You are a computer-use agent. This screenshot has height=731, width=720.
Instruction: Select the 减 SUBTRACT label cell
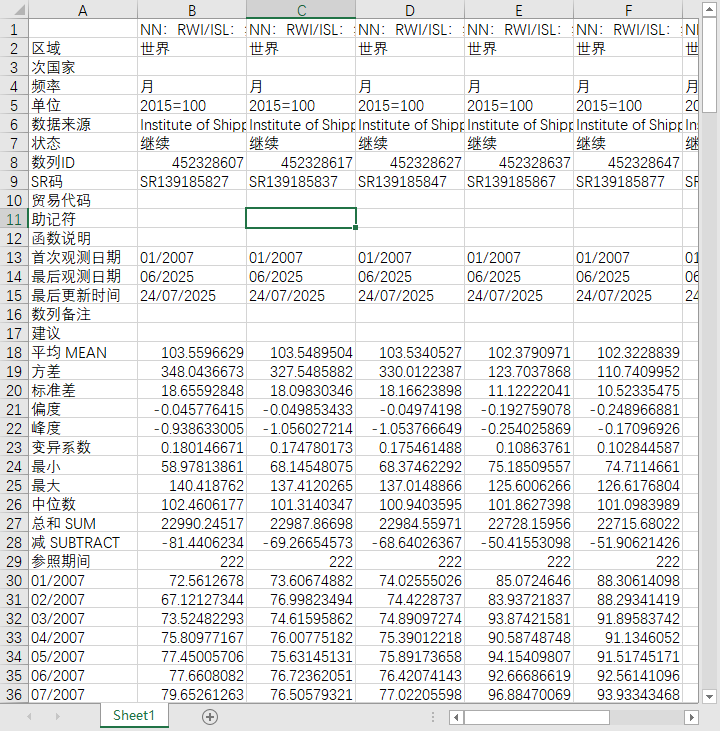83,542
